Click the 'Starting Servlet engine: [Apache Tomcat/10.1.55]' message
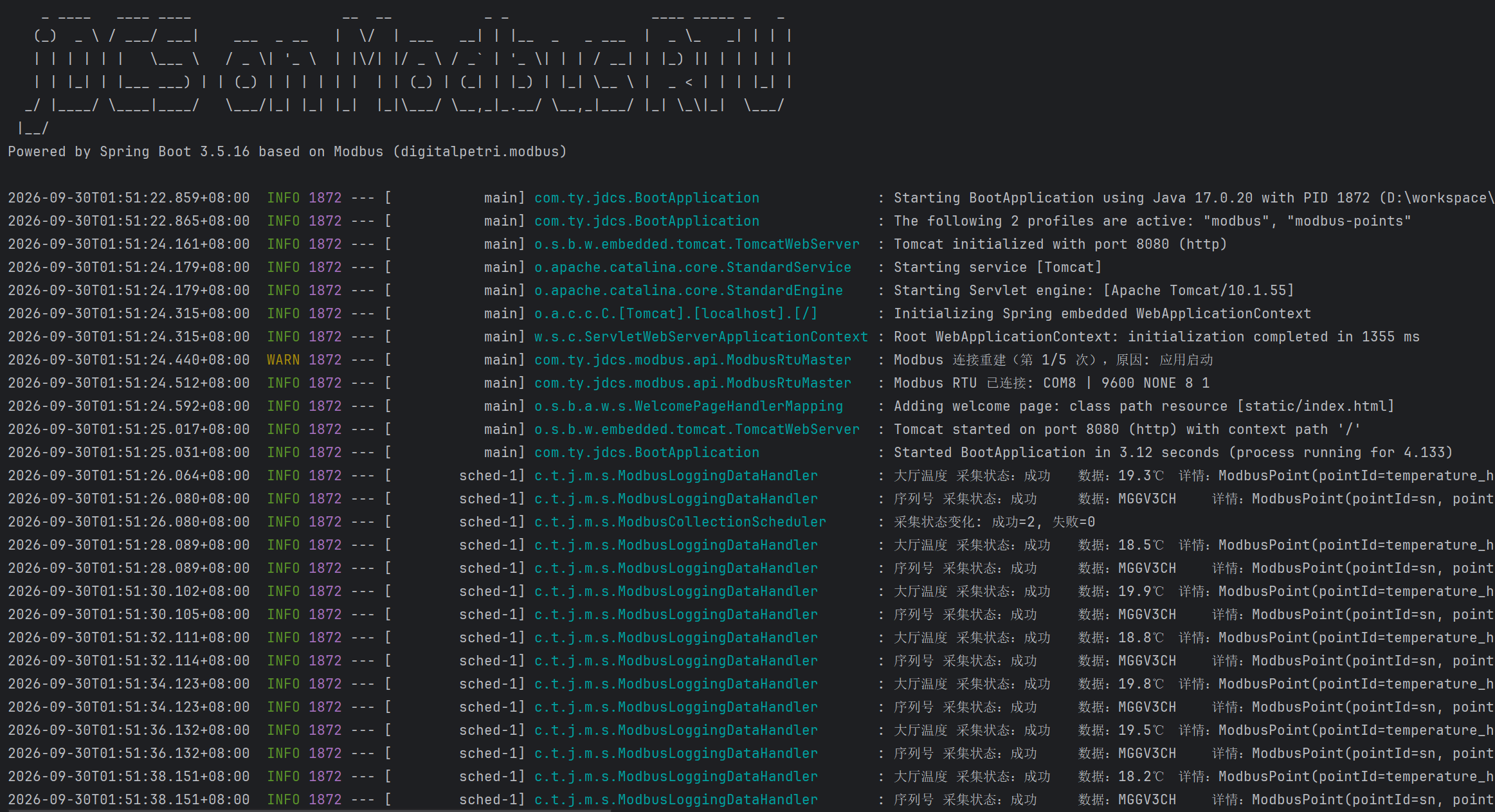The image size is (1495, 812). coord(1094,291)
